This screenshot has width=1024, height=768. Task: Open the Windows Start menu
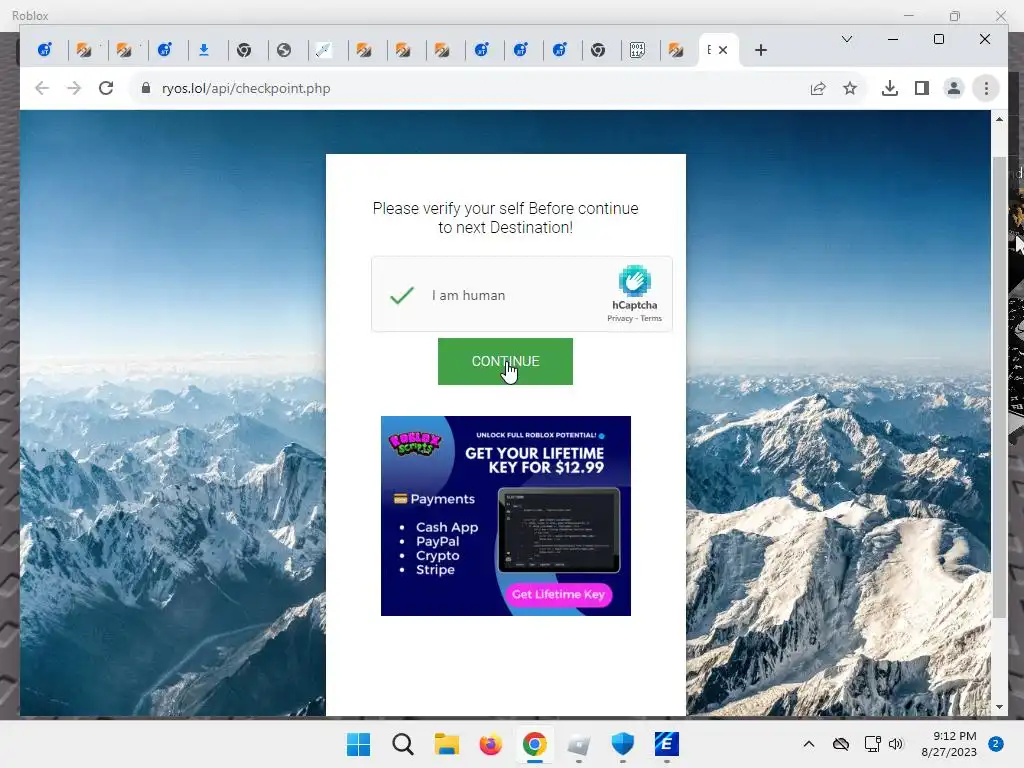(x=358, y=744)
